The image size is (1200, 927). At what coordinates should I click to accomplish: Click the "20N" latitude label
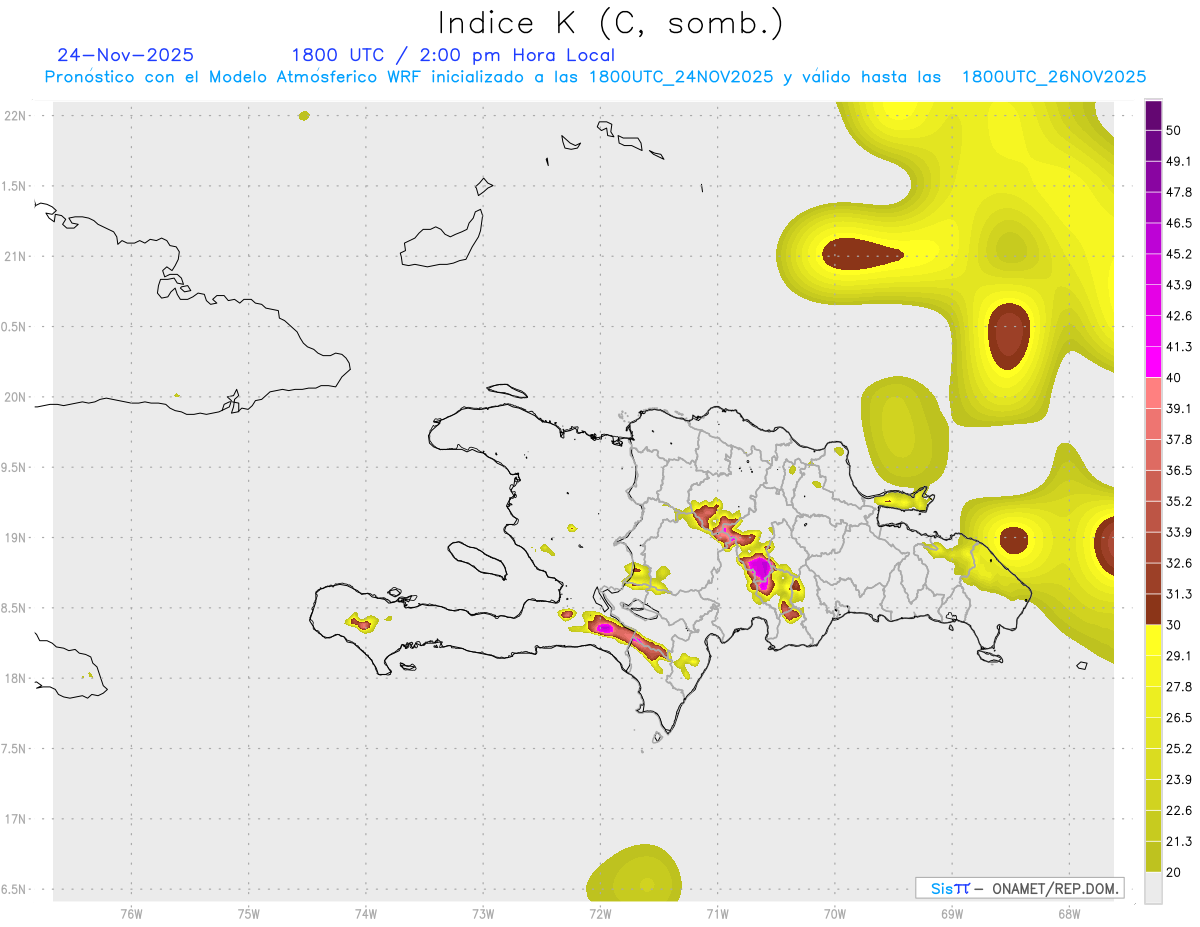14,397
